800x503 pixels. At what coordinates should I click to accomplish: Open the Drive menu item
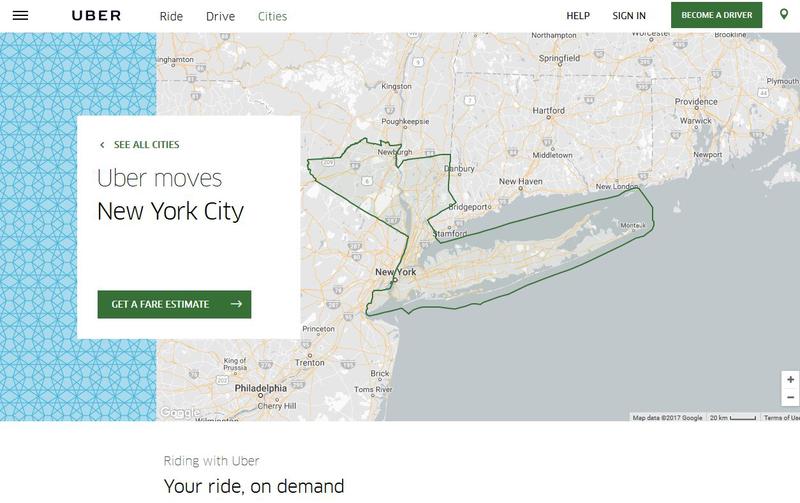[220, 16]
